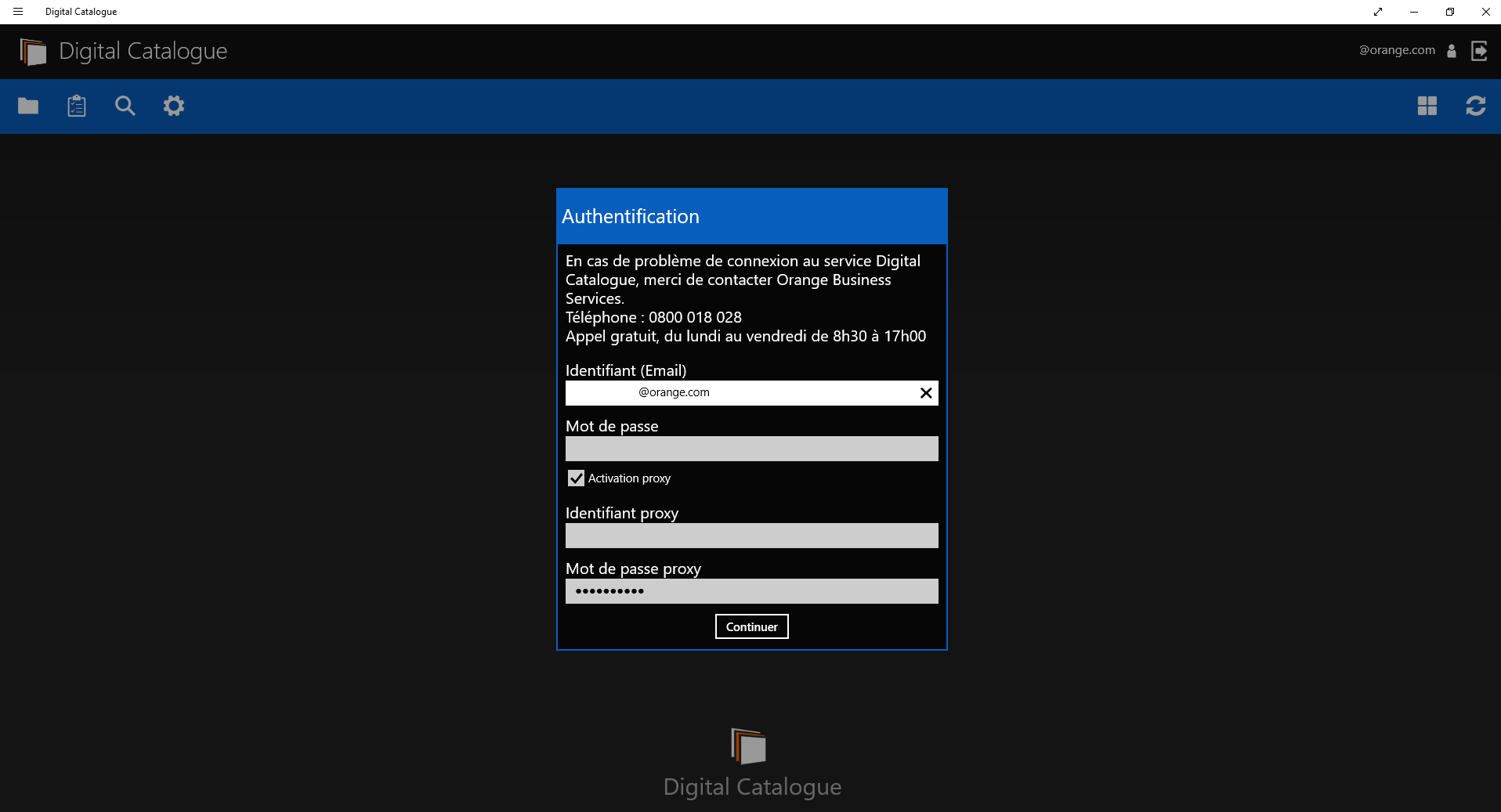Click the Identifiant (Email) input field
Image resolution: width=1501 pixels, height=812 pixels.
coord(752,393)
